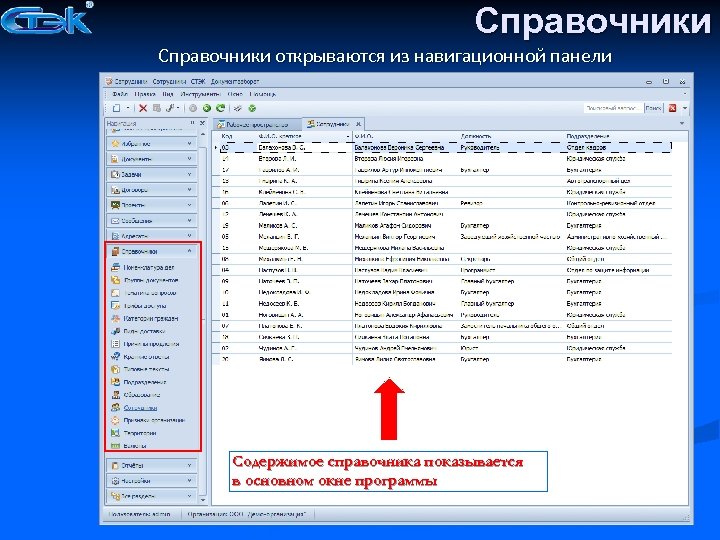Click the wrench tools toolbar icon
720x540 pixels.
[170, 108]
